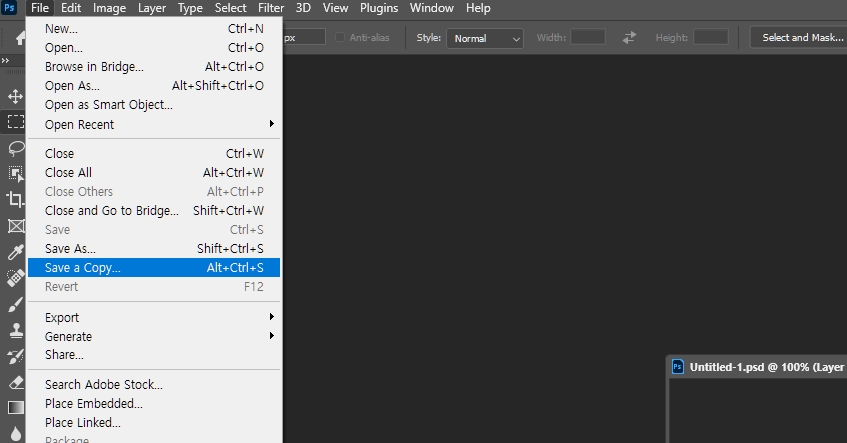Viewport: 847px width, 443px height.
Task: Open the Window menu
Action: 432,8
